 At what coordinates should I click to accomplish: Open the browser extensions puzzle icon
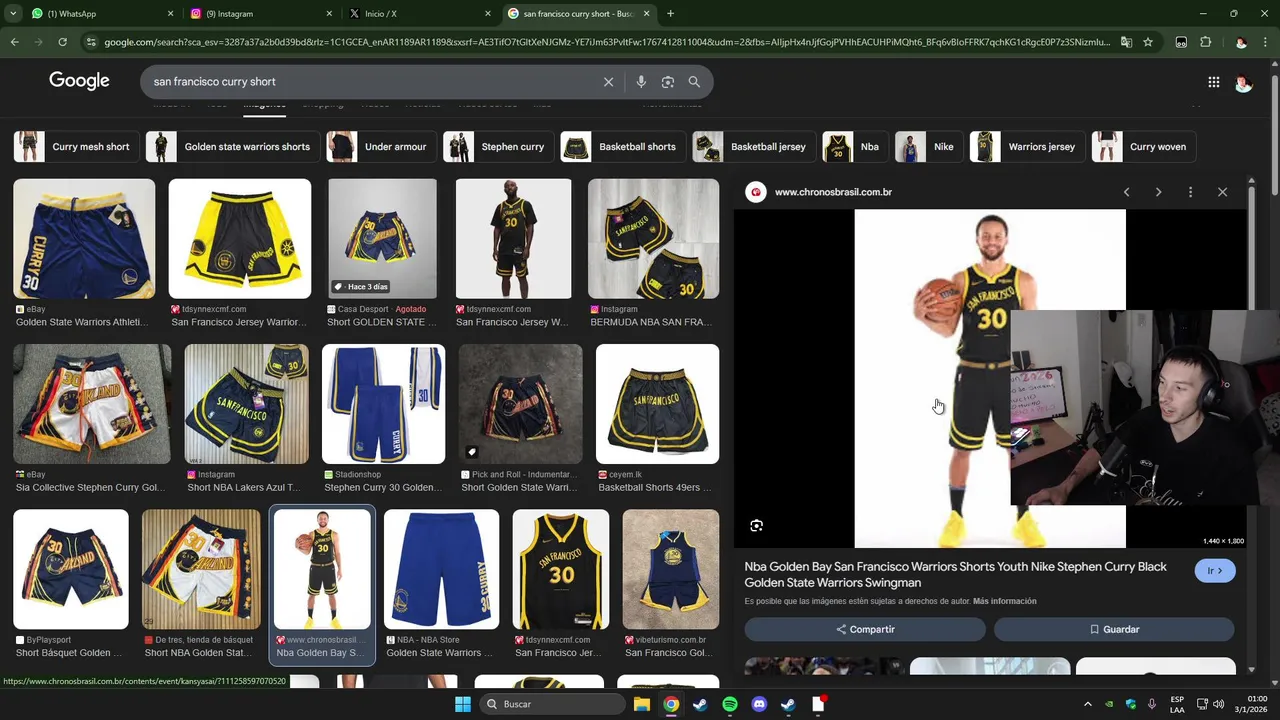(1205, 42)
